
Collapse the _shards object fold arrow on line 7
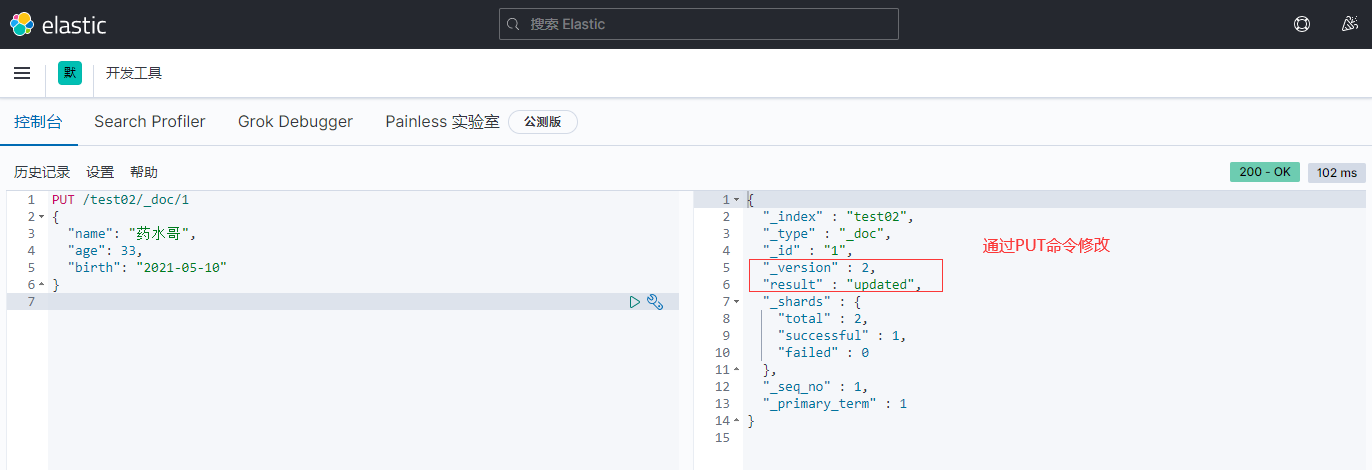(737, 302)
